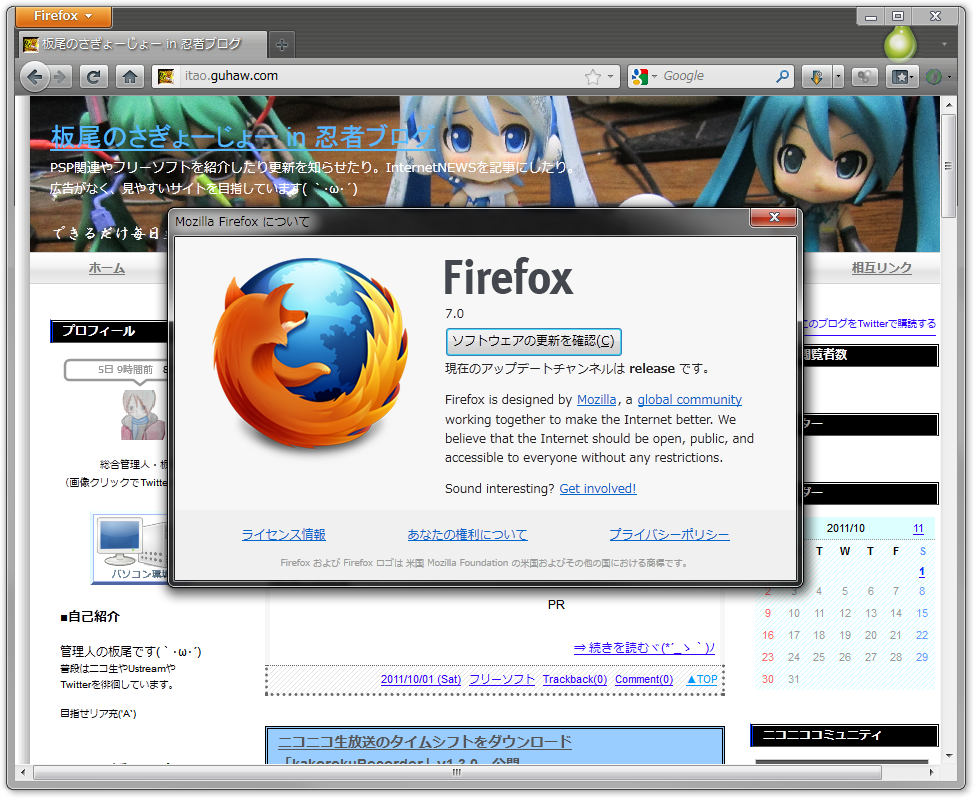The height and width of the screenshot is (798, 974).
Task: Go back to previous page
Action: point(35,77)
